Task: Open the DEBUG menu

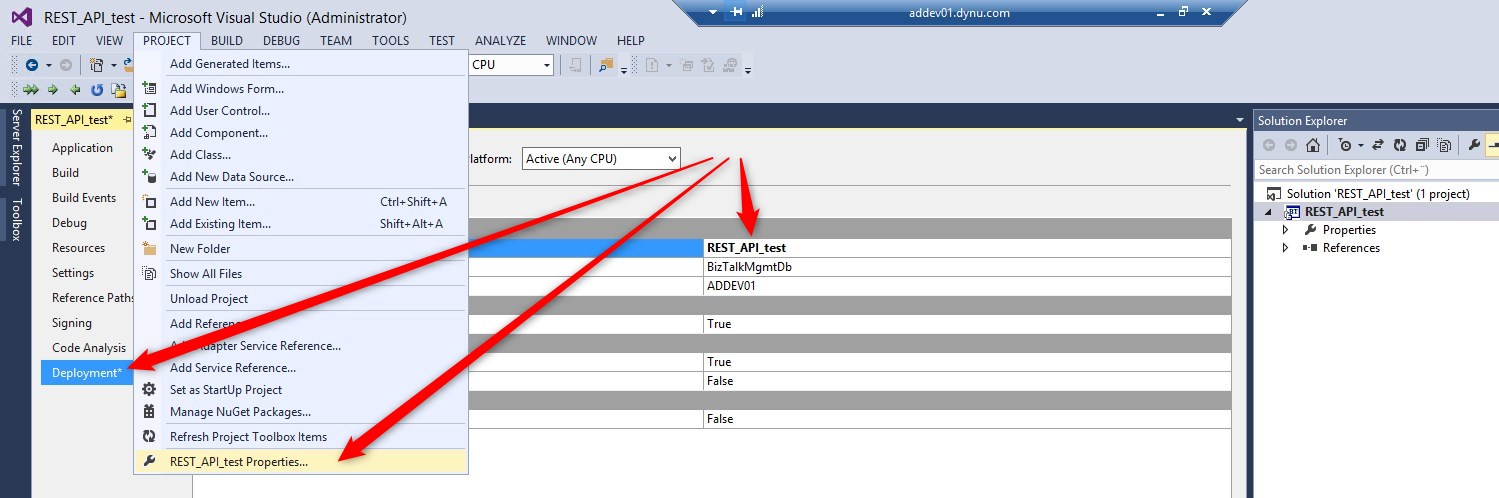Action: tap(281, 41)
